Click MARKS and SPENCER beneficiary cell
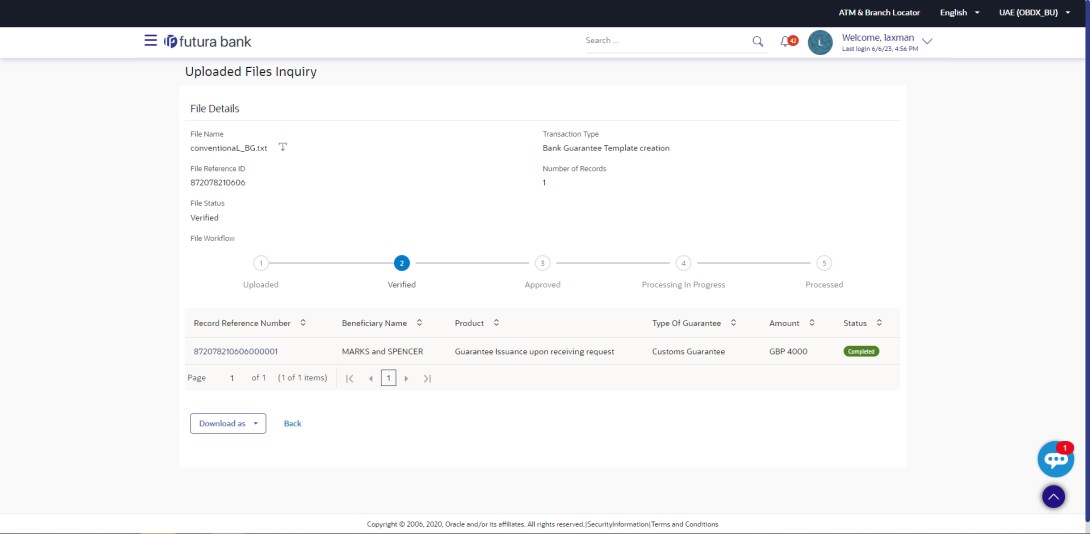Viewport: 1090px width, 534px height. coord(382,351)
